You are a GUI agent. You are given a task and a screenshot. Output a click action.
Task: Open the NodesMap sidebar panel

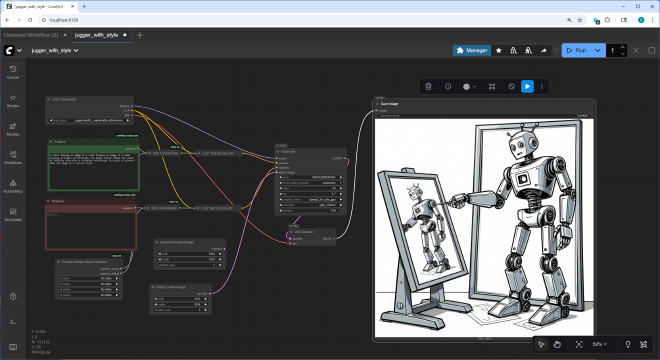13,186
